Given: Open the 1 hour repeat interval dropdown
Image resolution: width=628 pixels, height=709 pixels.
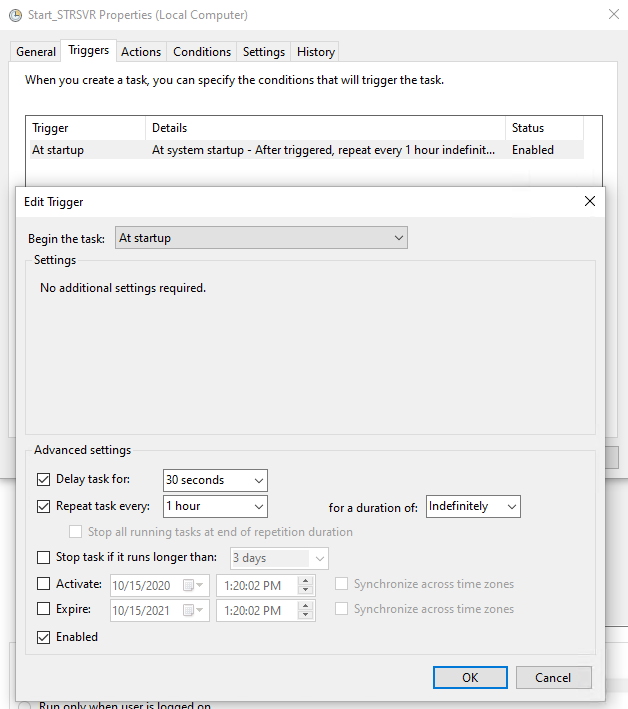Looking at the screenshot, I should [215, 506].
